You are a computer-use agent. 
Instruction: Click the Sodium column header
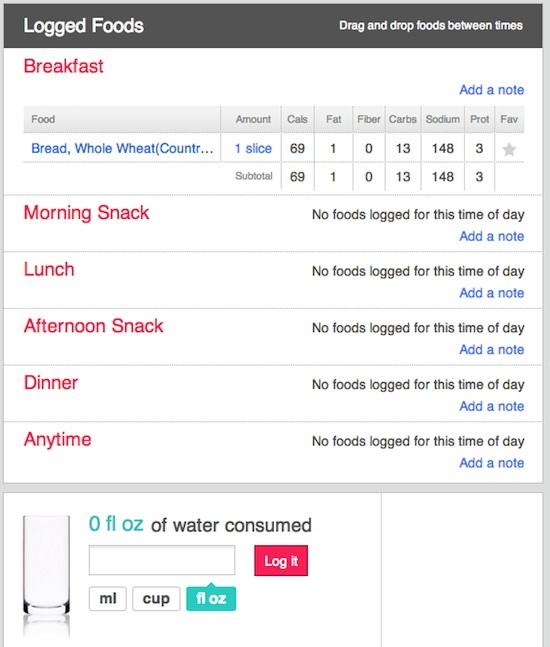(x=443, y=119)
